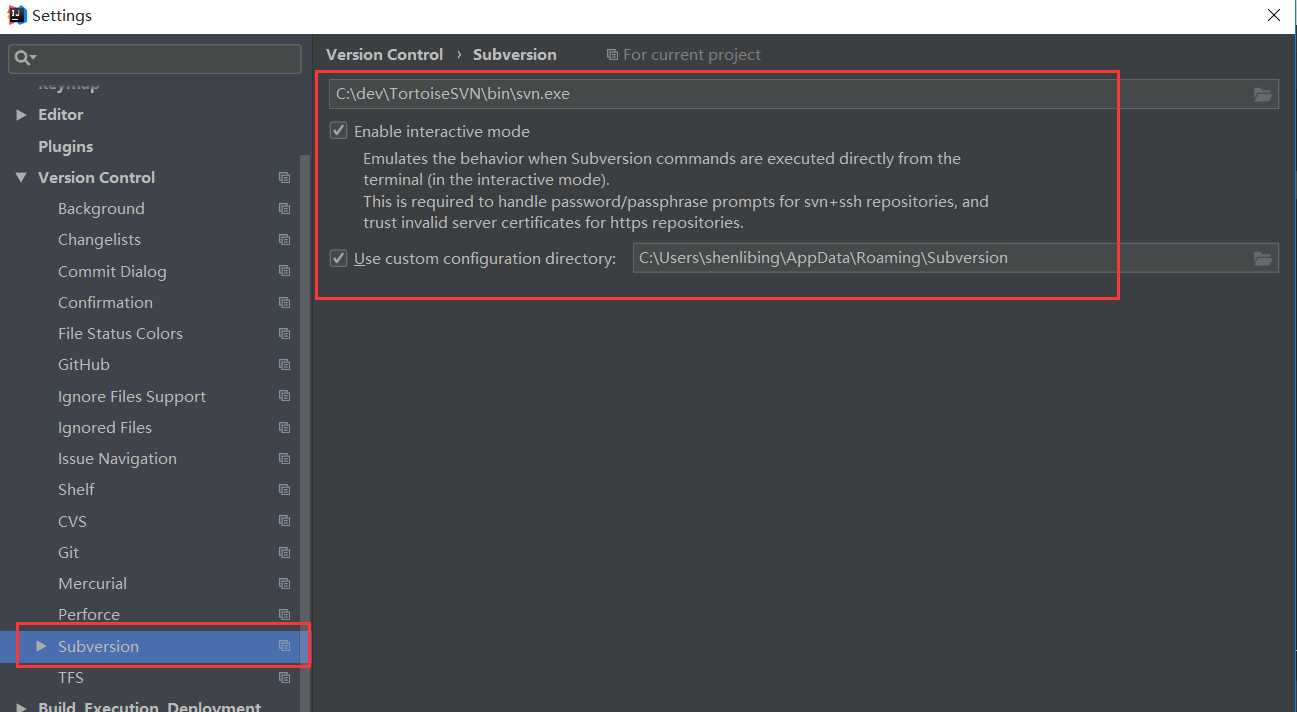Click the project-level icon beside Ignored Files
This screenshot has width=1297, height=712.
284,427
